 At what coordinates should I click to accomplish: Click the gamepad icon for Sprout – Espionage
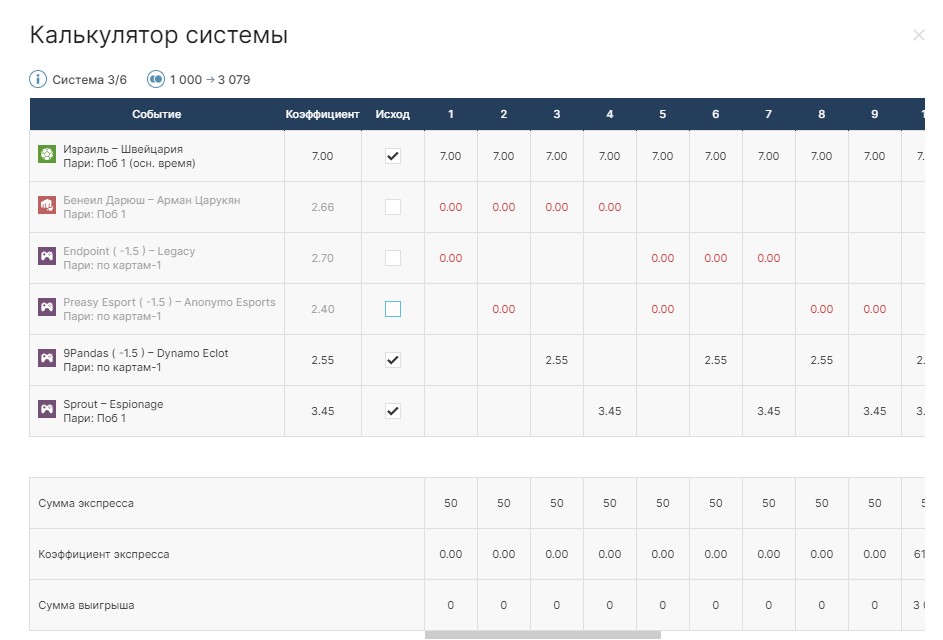pos(47,410)
